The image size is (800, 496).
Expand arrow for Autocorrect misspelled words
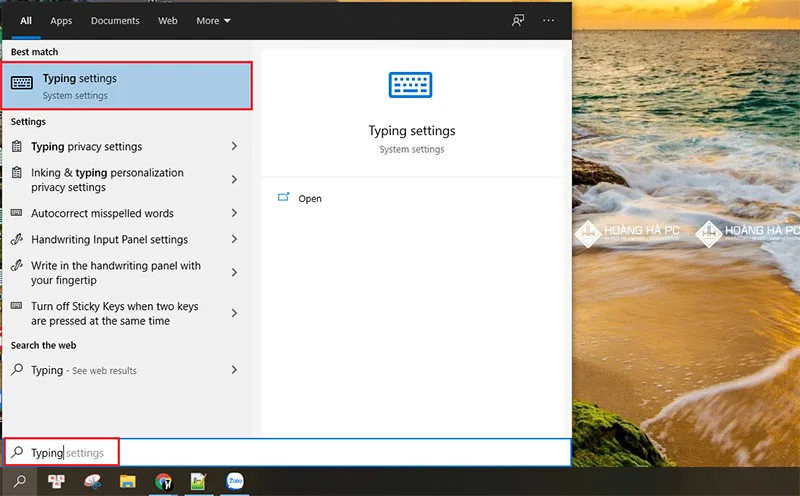click(234, 213)
